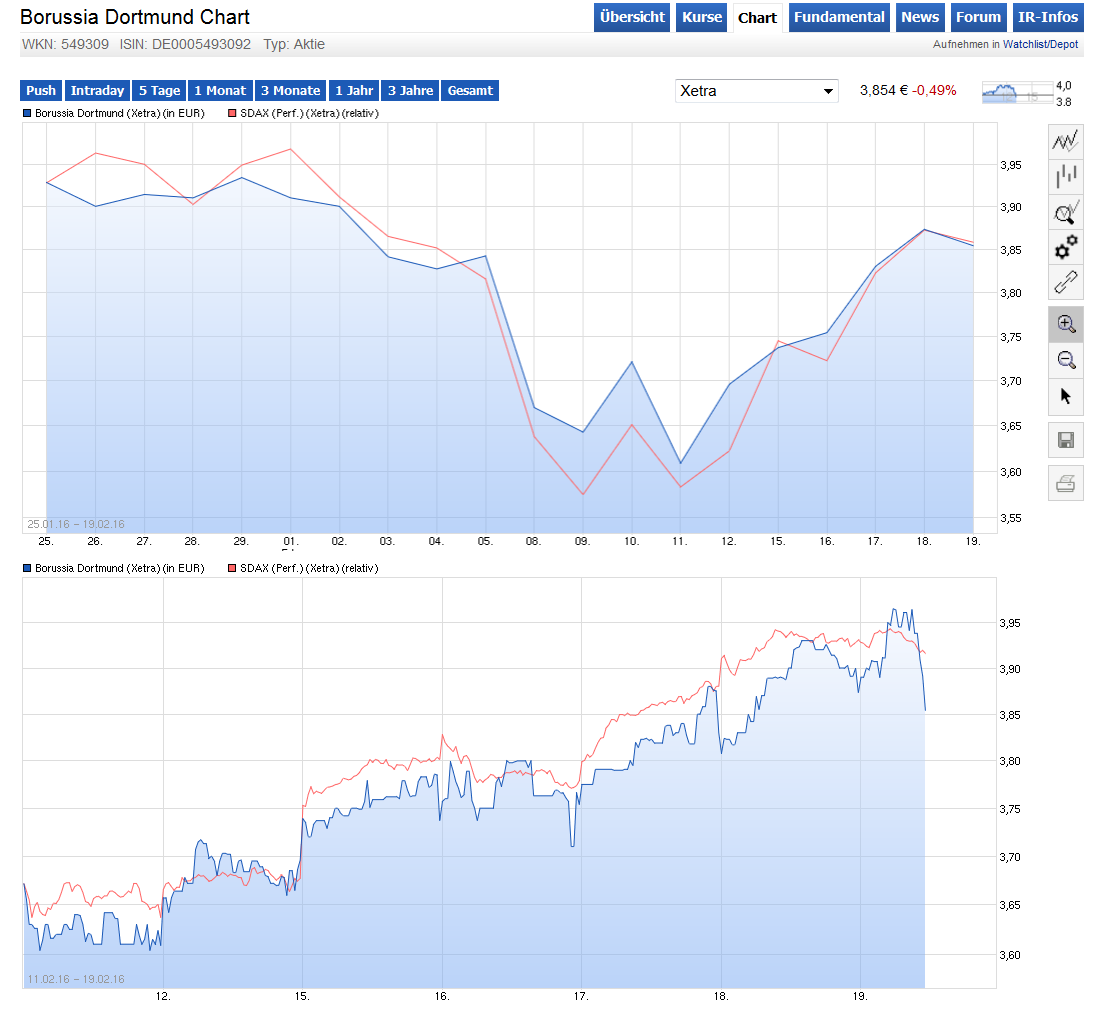Click the Watchlist/Depot link
This screenshot has height=1032, width=1112.
pos(1040,44)
